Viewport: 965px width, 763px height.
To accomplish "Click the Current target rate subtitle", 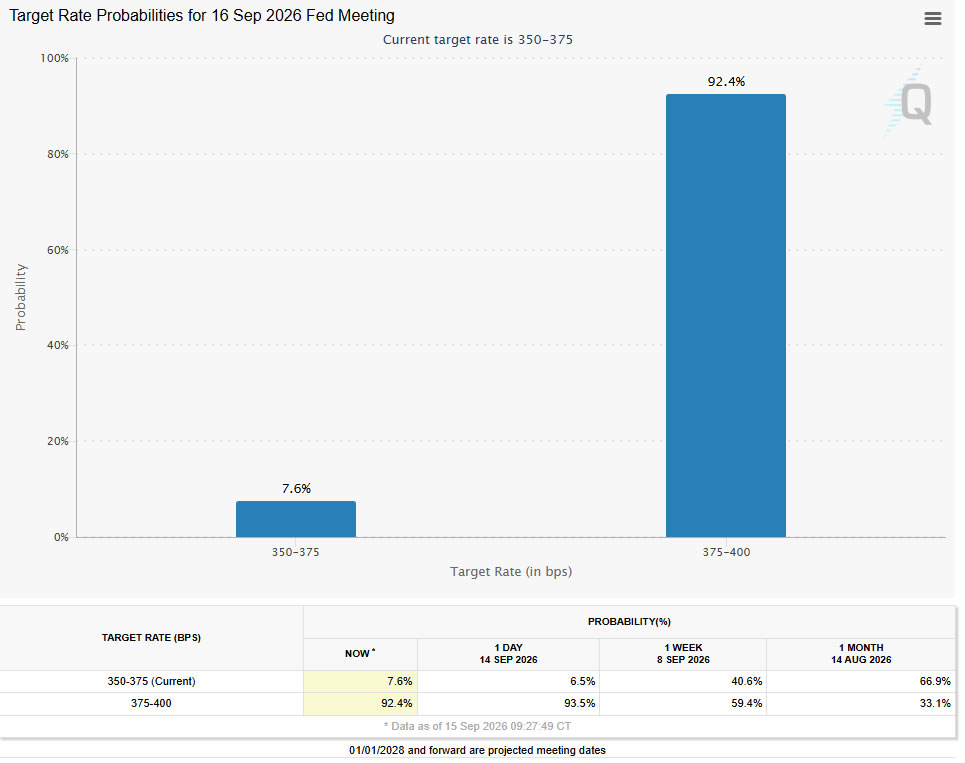I will 478,39.
